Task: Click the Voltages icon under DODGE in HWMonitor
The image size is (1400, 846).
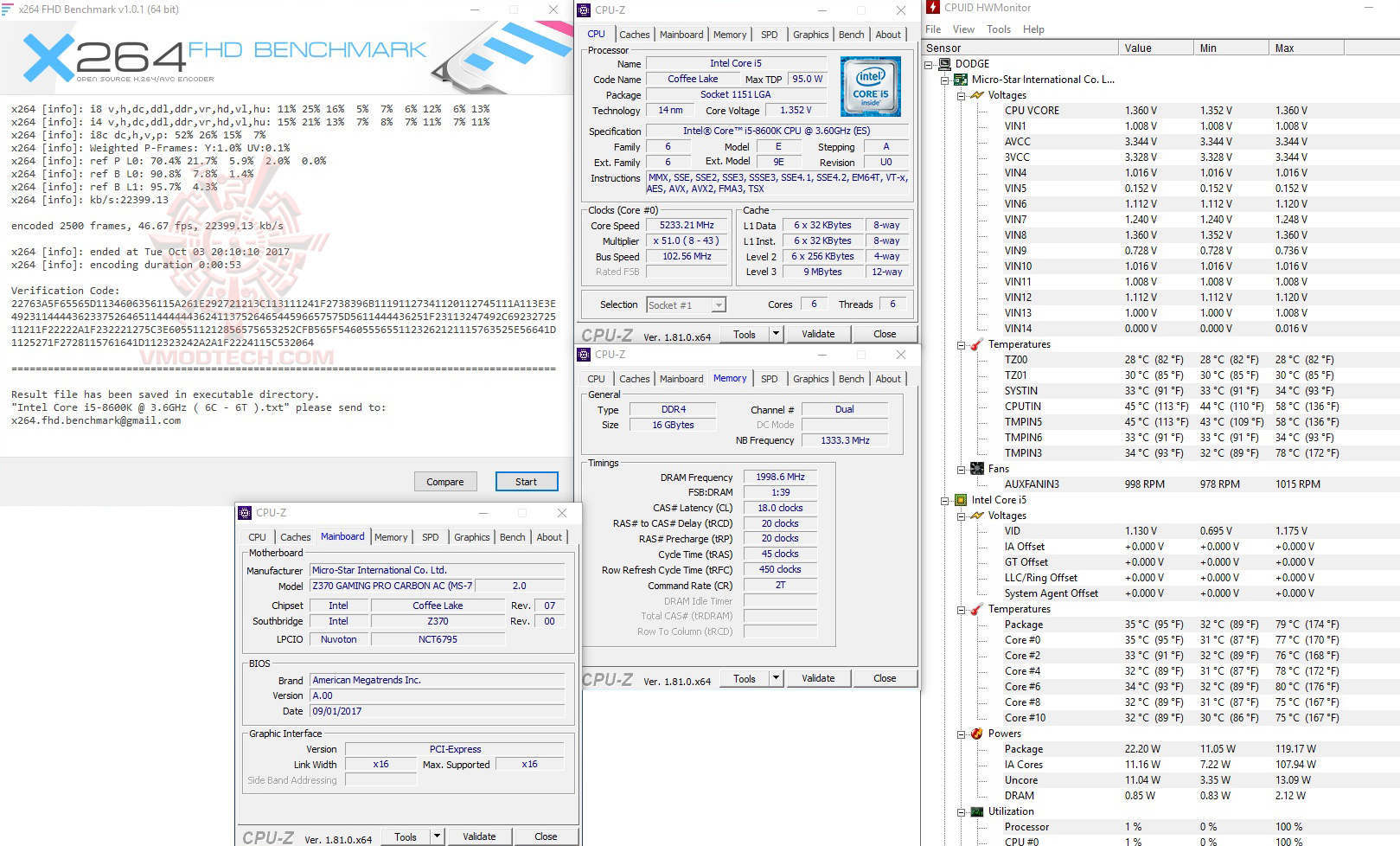Action: [976, 95]
